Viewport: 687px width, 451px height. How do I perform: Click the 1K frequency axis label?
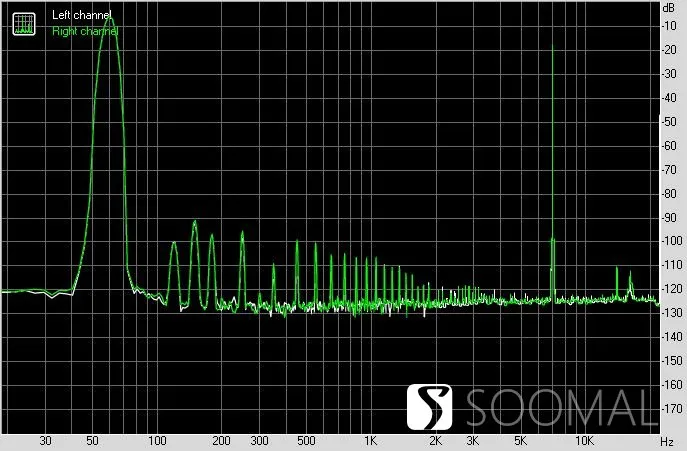pyautogui.click(x=370, y=440)
